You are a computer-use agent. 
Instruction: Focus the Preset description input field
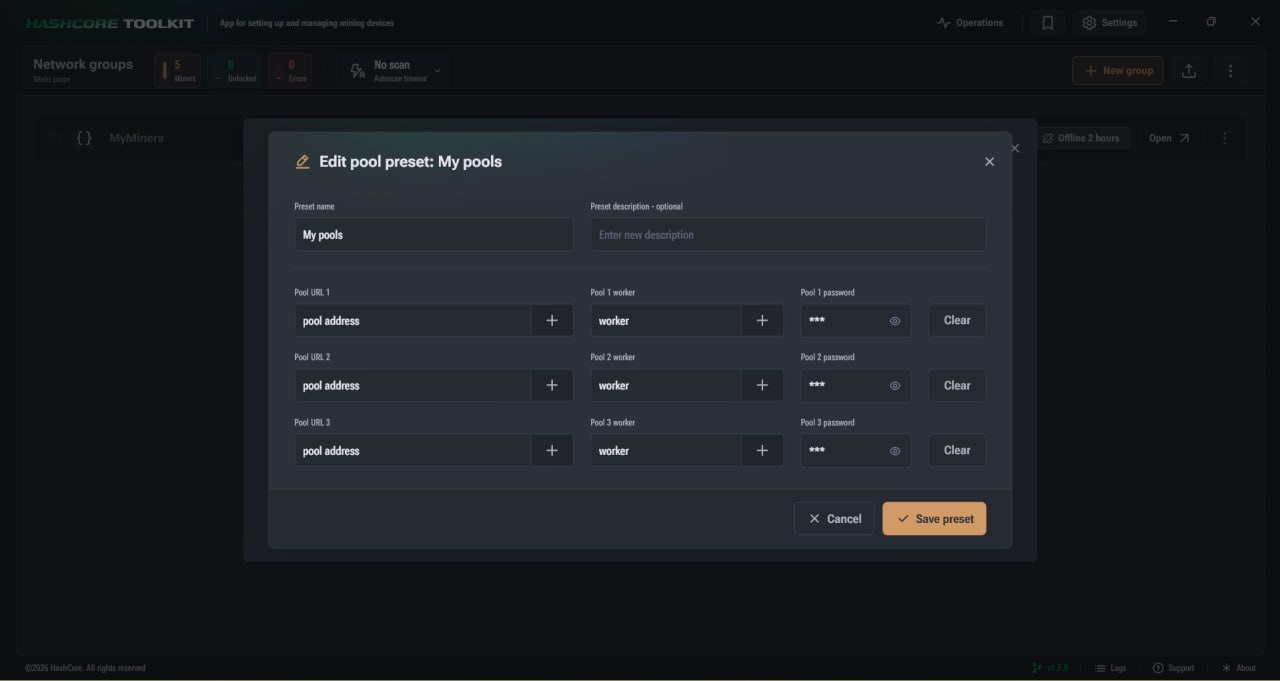(788, 235)
